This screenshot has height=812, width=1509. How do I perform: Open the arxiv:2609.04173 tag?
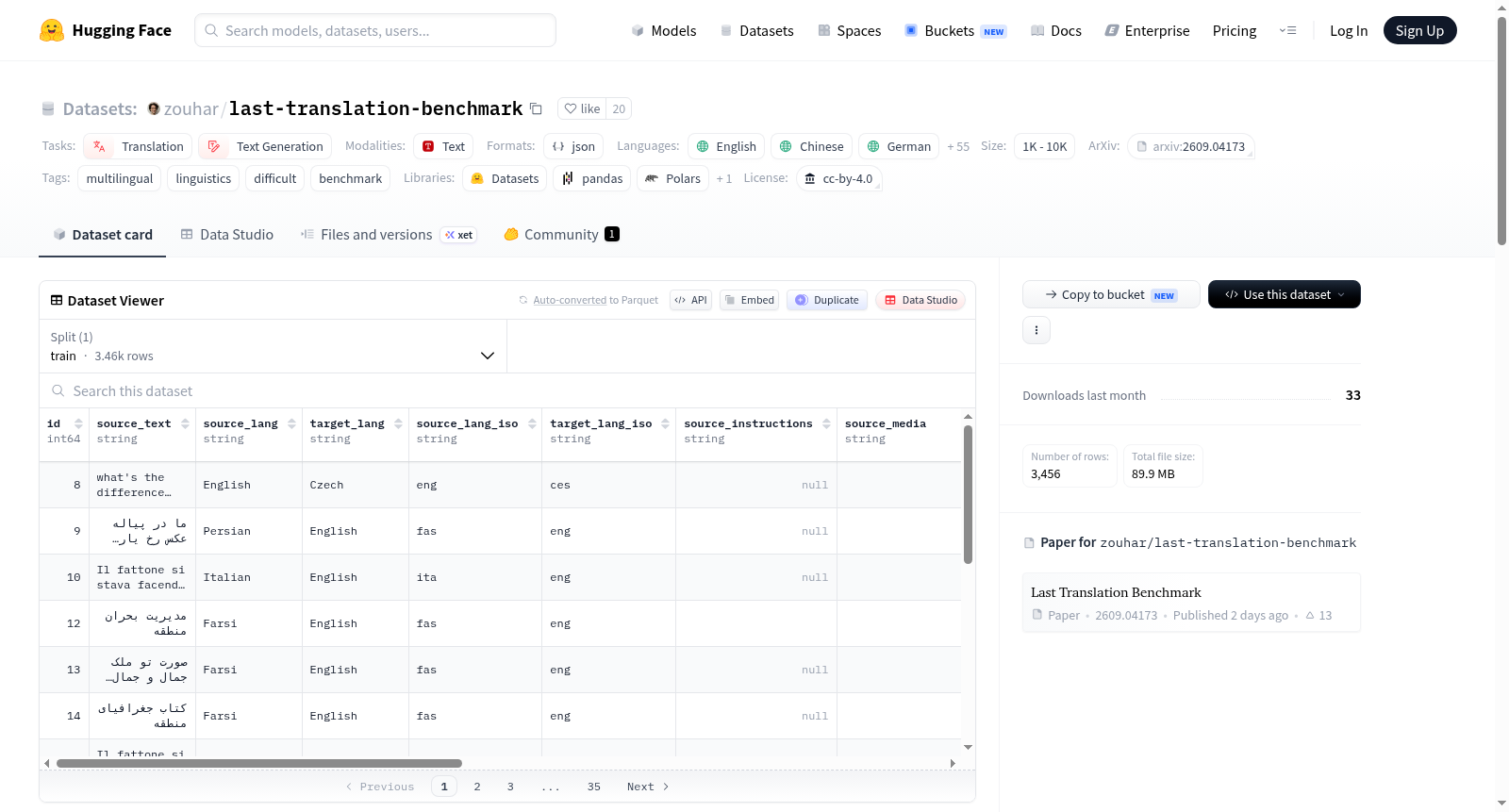click(1190, 146)
